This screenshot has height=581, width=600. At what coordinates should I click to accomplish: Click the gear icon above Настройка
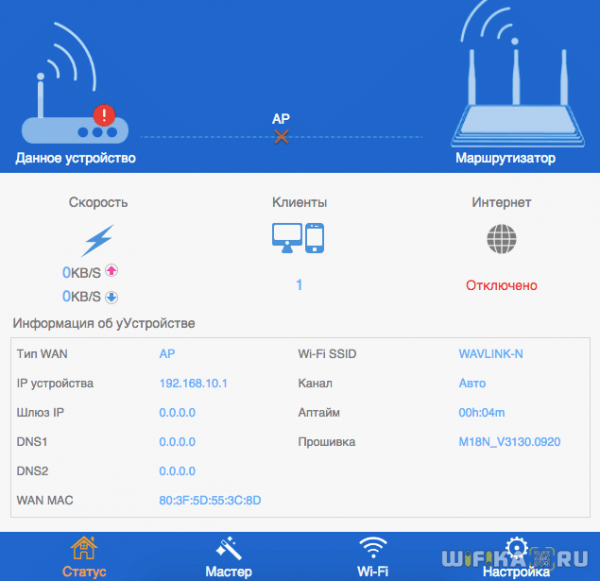point(517,548)
